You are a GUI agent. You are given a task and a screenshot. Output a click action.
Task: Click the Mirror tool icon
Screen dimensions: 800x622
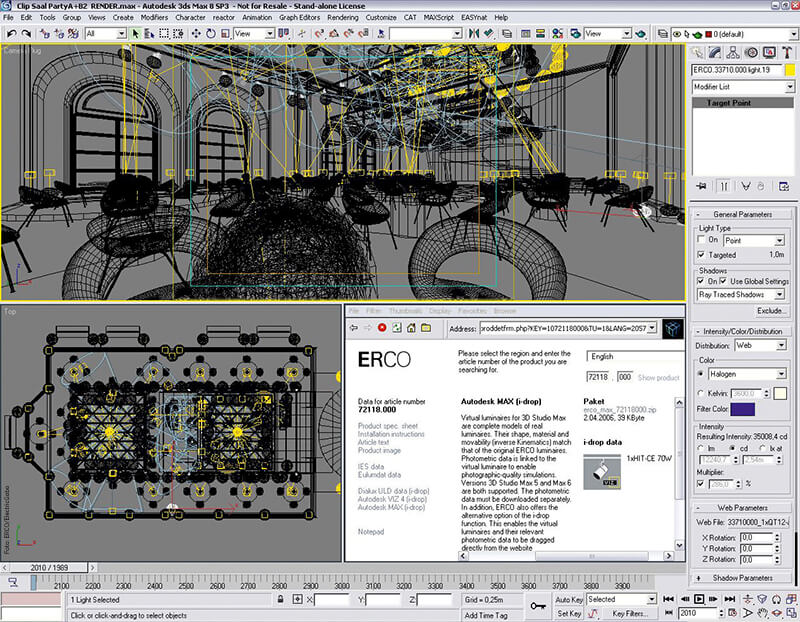(x=474, y=34)
